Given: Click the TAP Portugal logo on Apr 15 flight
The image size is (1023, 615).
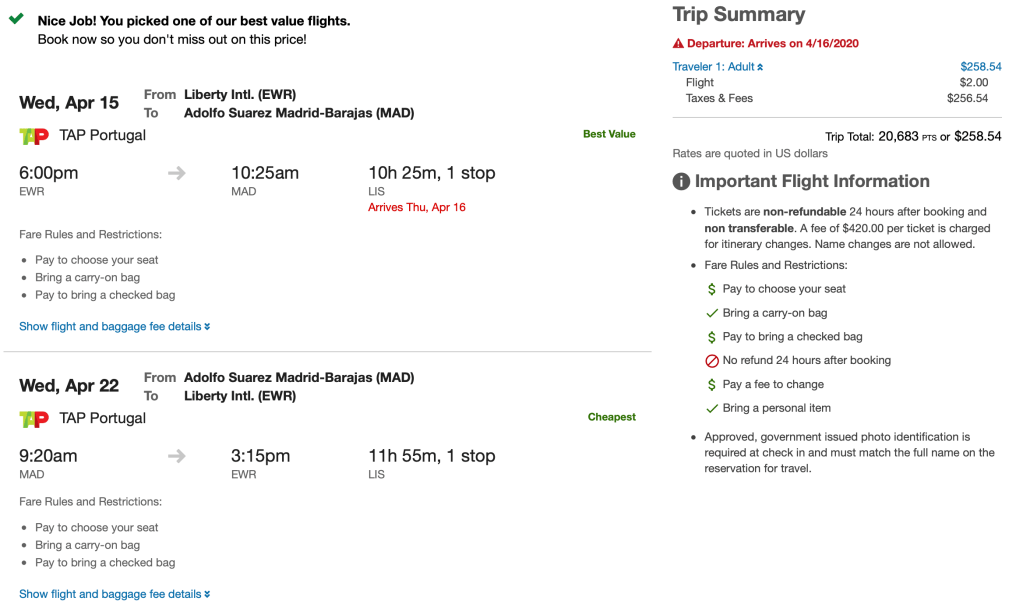Looking at the screenshot, I should (x=34, y=136).
